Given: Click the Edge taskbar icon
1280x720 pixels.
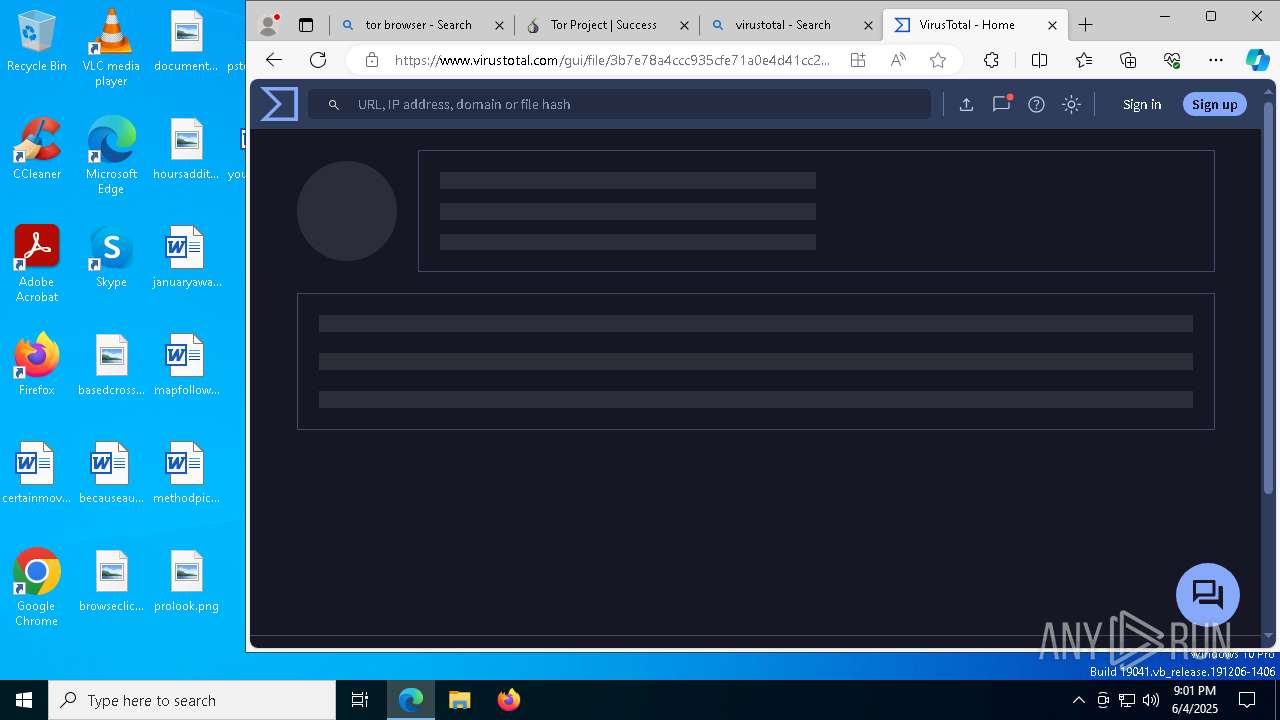Looking at the screenshot, I should (411, 700).
